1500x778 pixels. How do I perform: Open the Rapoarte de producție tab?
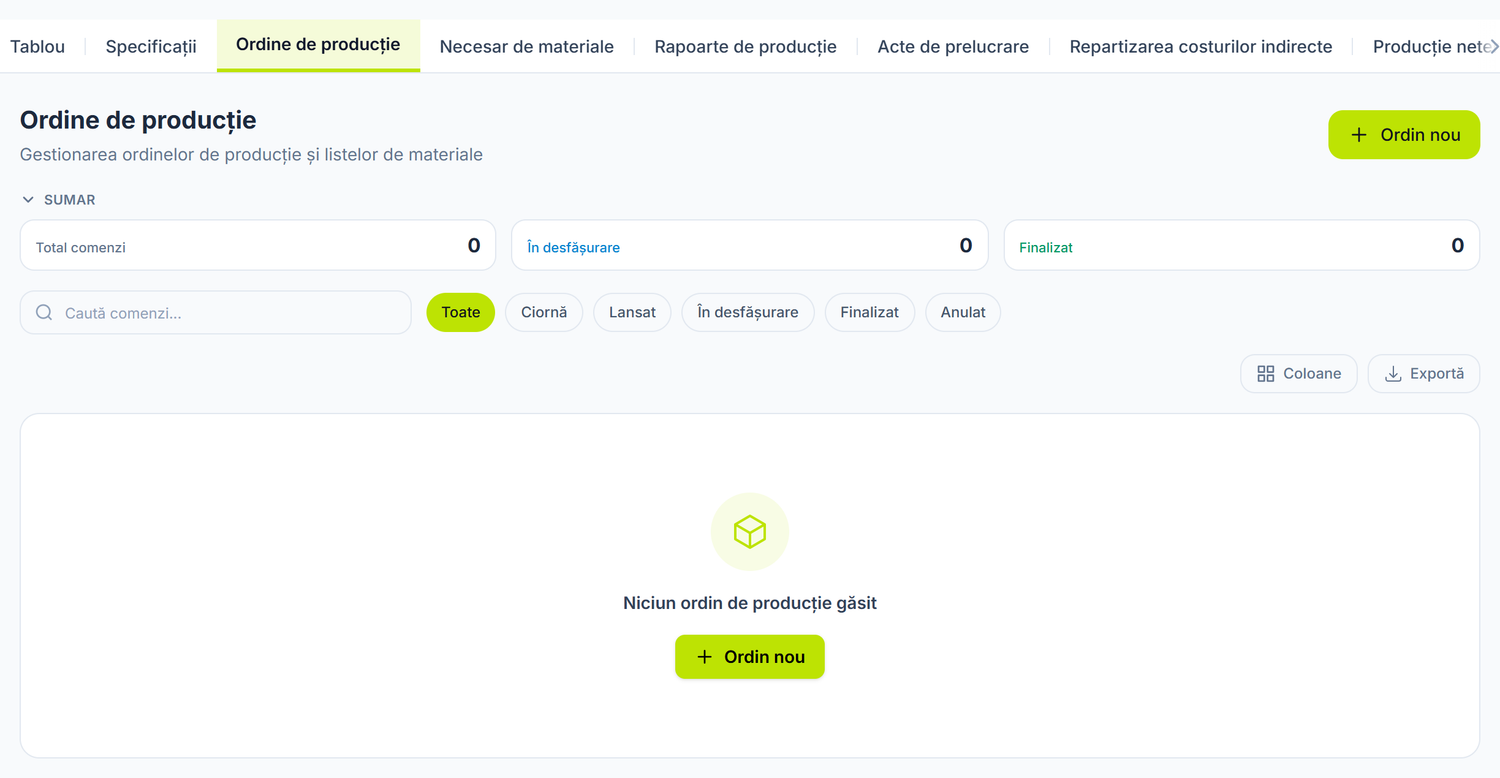(x=746, y=46)
